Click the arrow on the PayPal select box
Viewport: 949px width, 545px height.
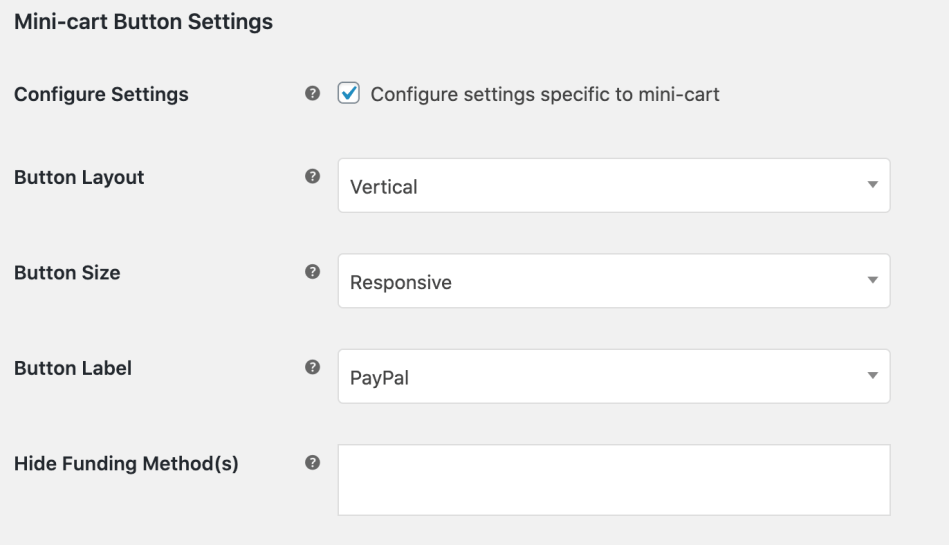point(871,376)
